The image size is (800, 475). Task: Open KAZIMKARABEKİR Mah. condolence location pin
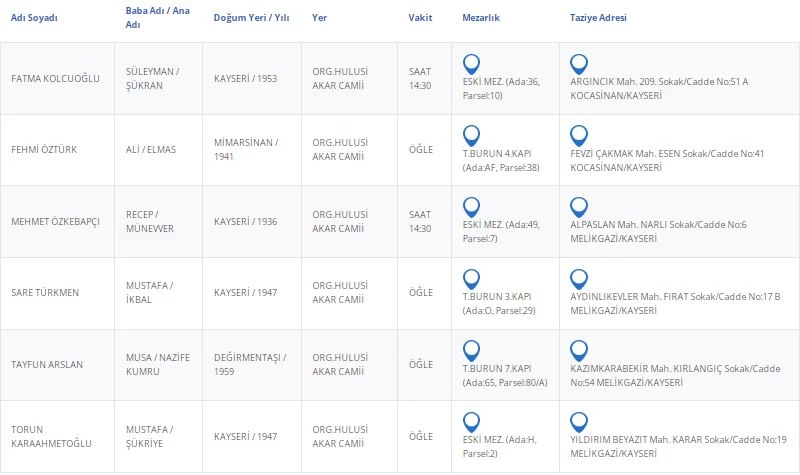coord(578,350)
